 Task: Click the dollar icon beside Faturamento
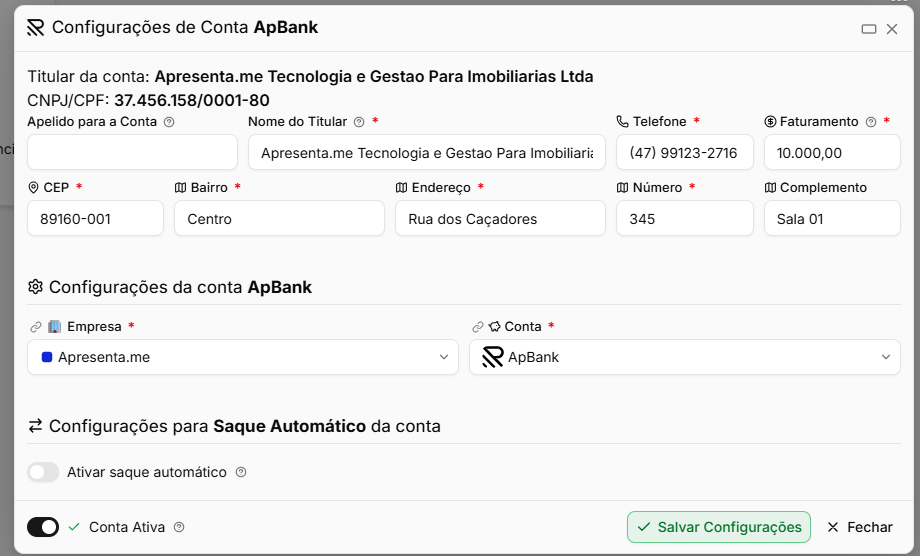770,121
